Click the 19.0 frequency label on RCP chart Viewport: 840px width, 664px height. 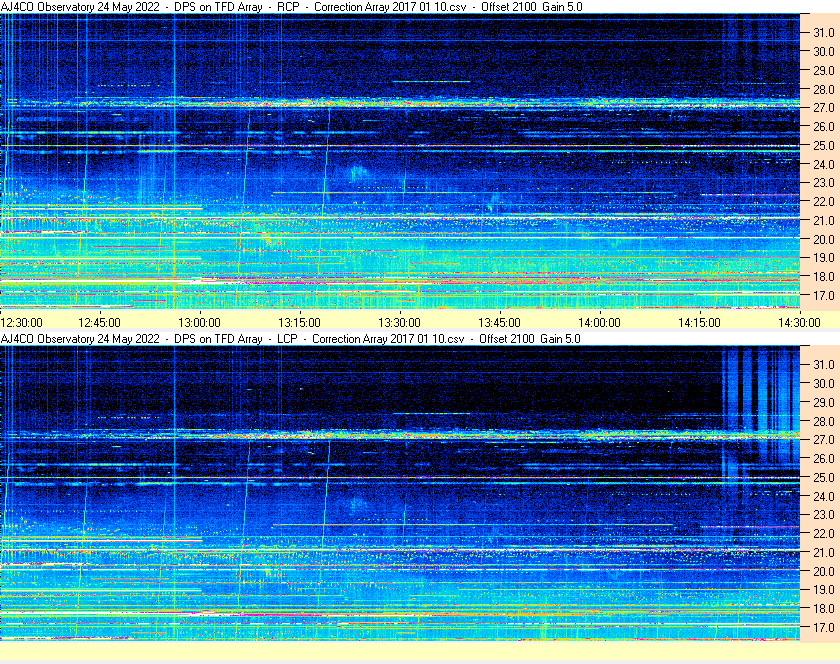[x=824, y=258]
